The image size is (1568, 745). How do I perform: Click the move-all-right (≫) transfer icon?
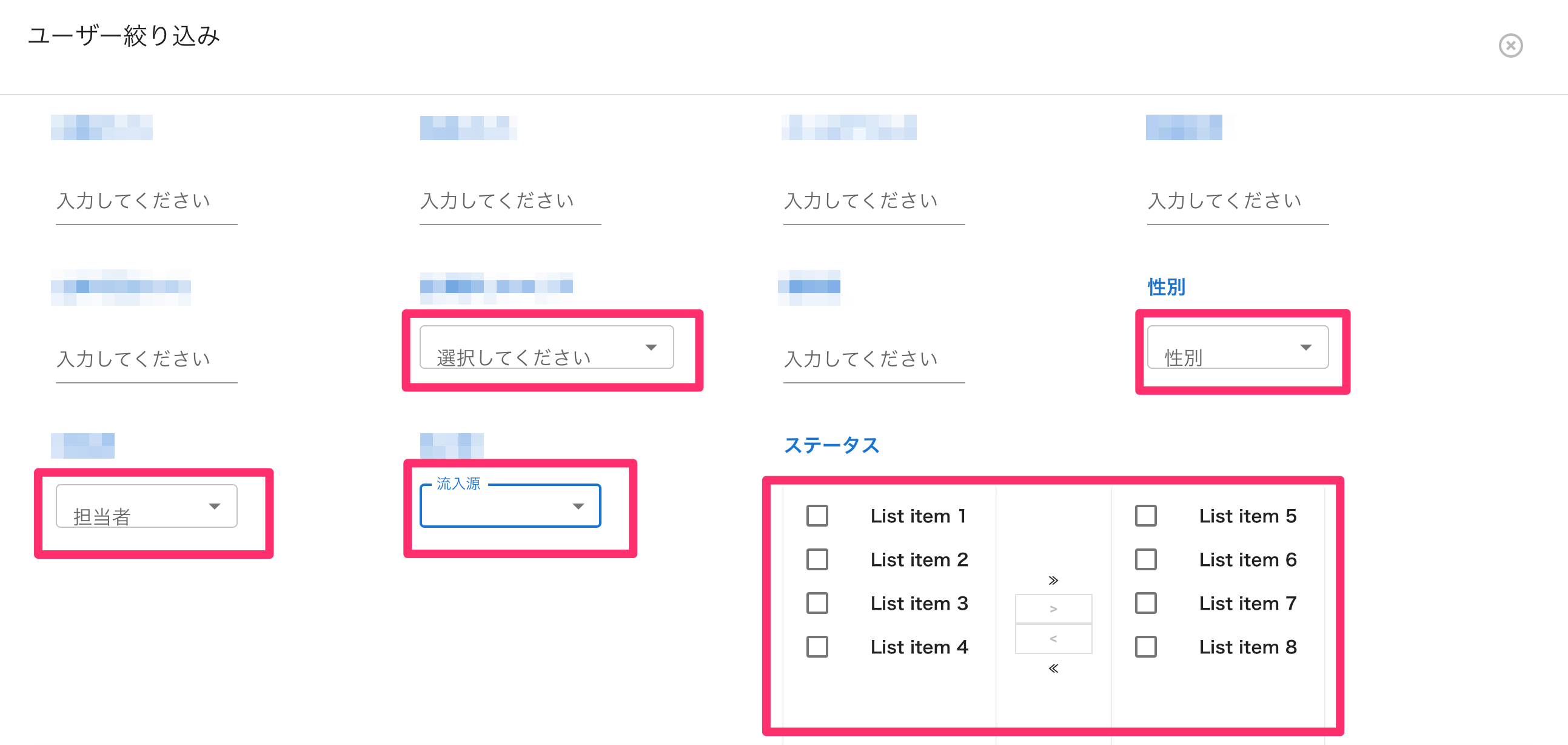(1053, 579)
